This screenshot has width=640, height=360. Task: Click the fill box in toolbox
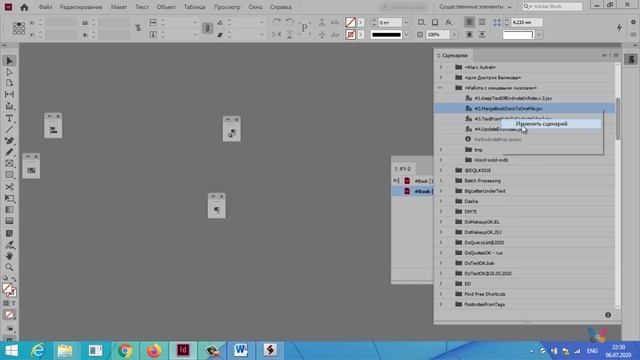pyautogui.click(x=7, y=288)
